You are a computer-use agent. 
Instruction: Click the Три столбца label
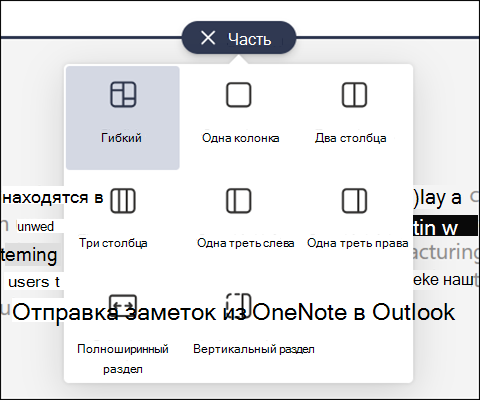tap(113, 243)
